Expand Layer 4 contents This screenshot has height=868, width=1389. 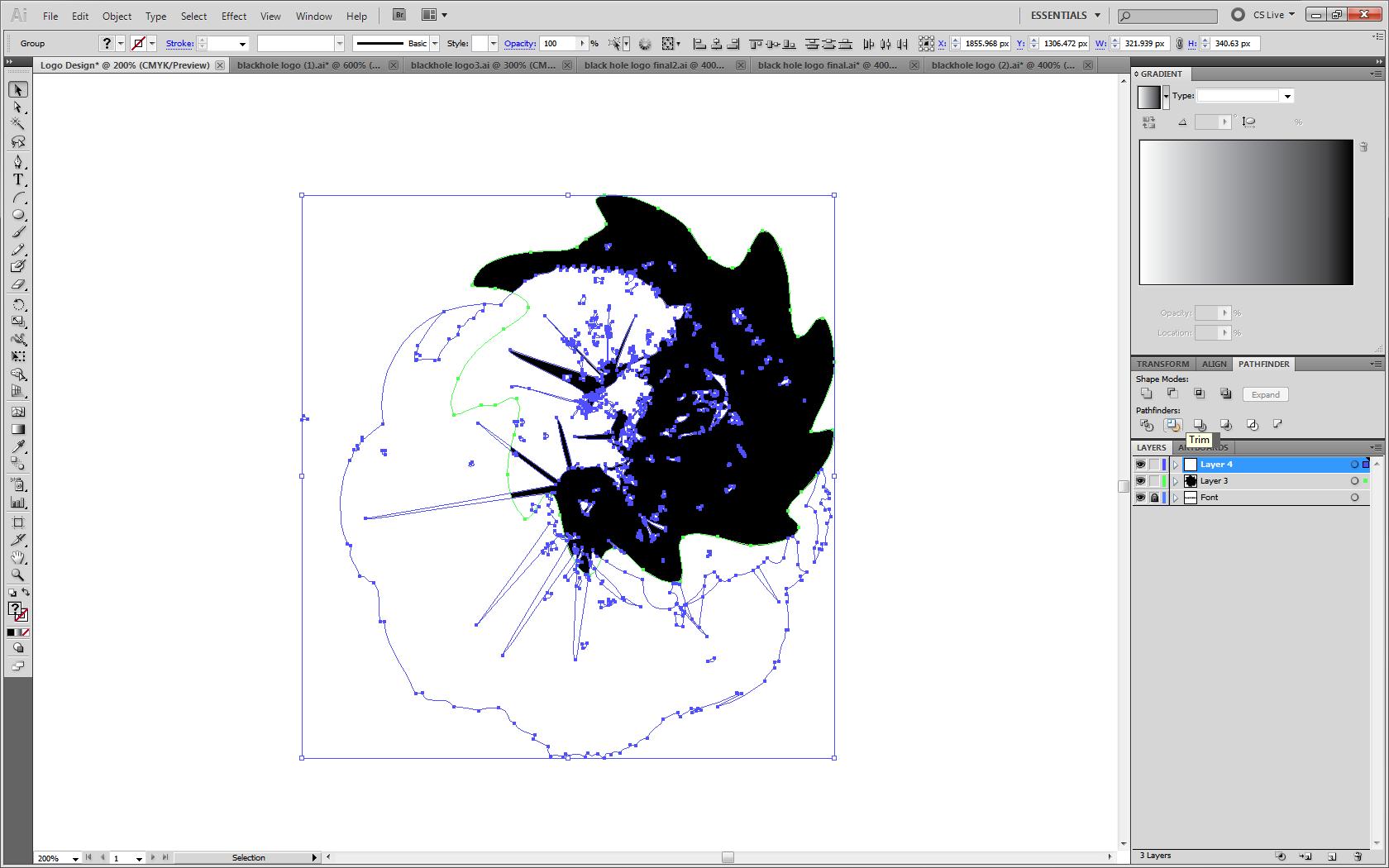tap(1176, 465)
